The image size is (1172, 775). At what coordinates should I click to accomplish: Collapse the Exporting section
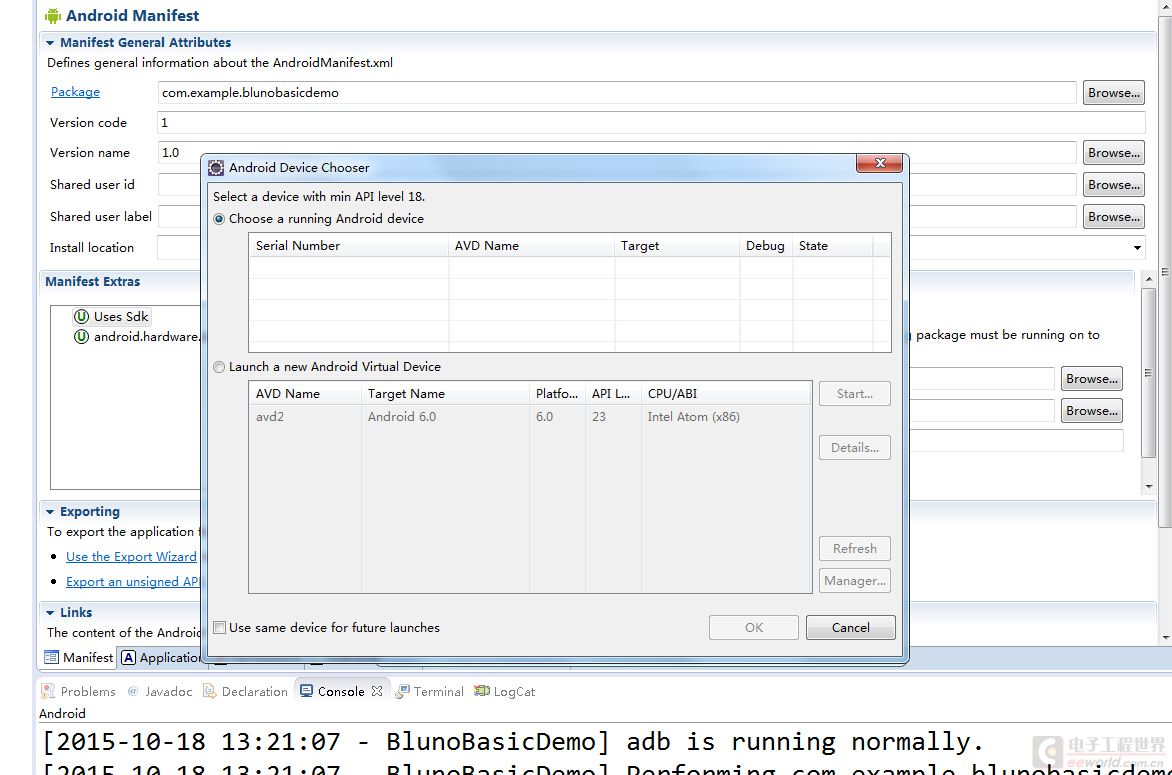click(x=50, y=512)
